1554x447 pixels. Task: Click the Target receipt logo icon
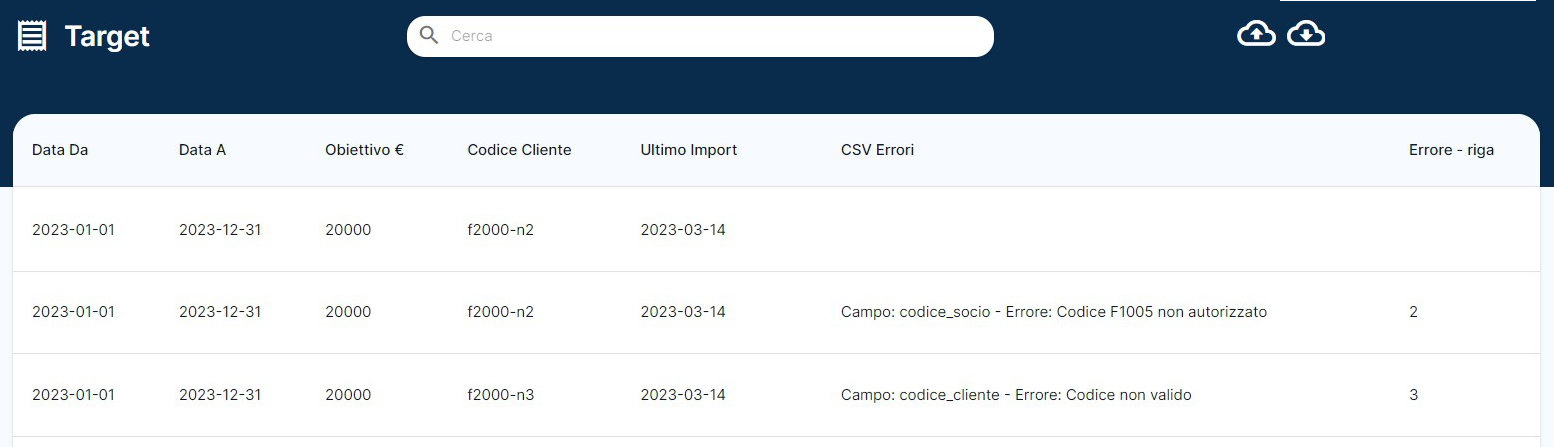coord(32,37)
